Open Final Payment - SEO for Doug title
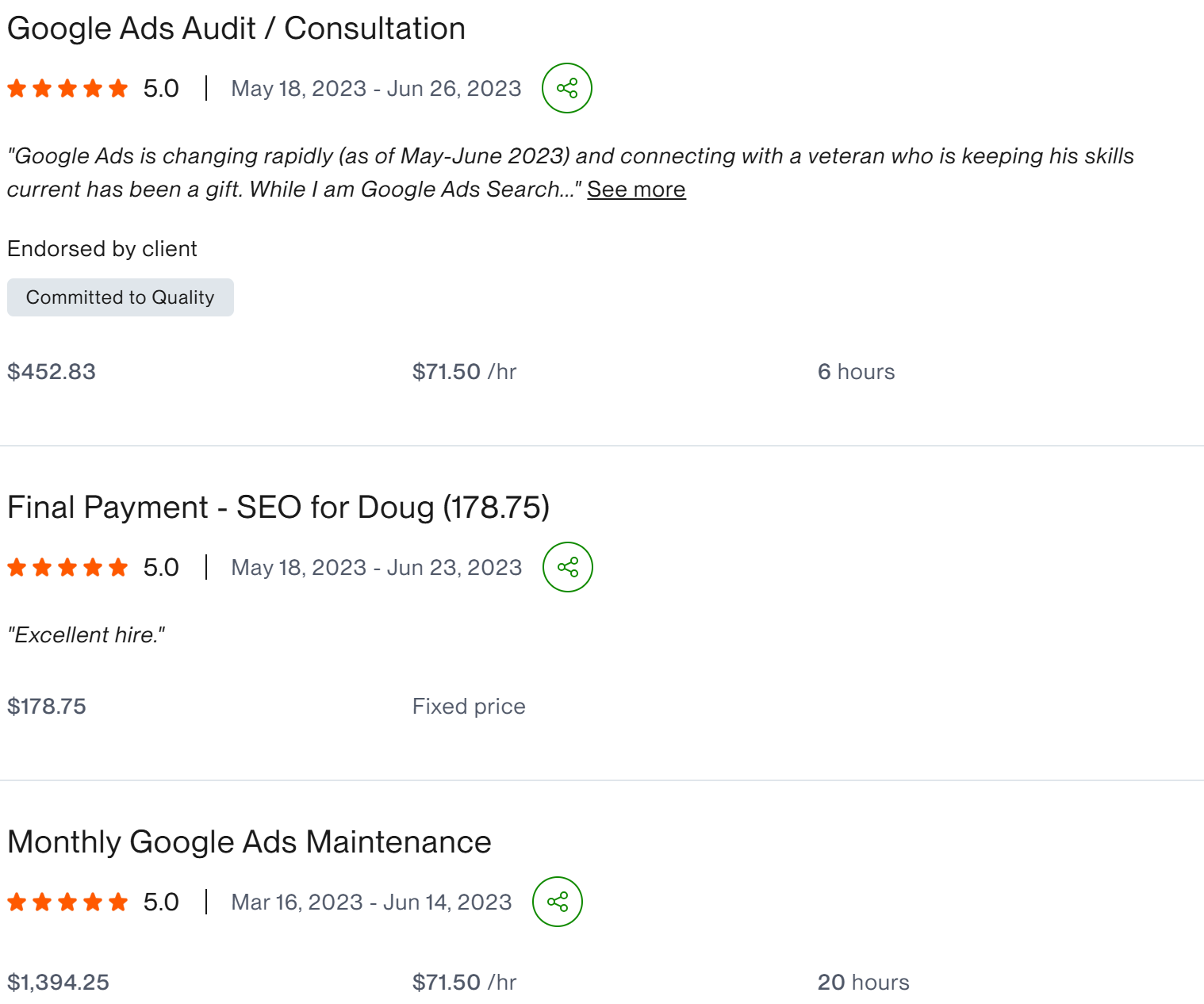 coord(278,508)
